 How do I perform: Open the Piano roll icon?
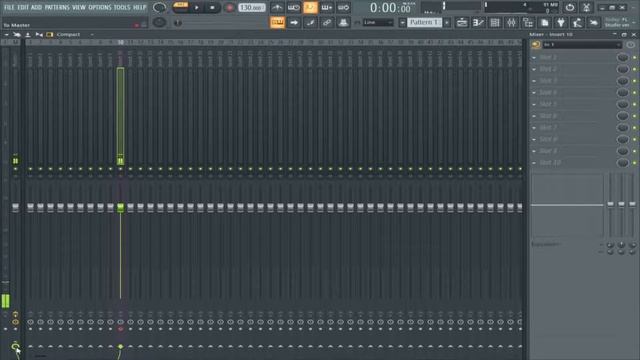click(x=478, y=22)
